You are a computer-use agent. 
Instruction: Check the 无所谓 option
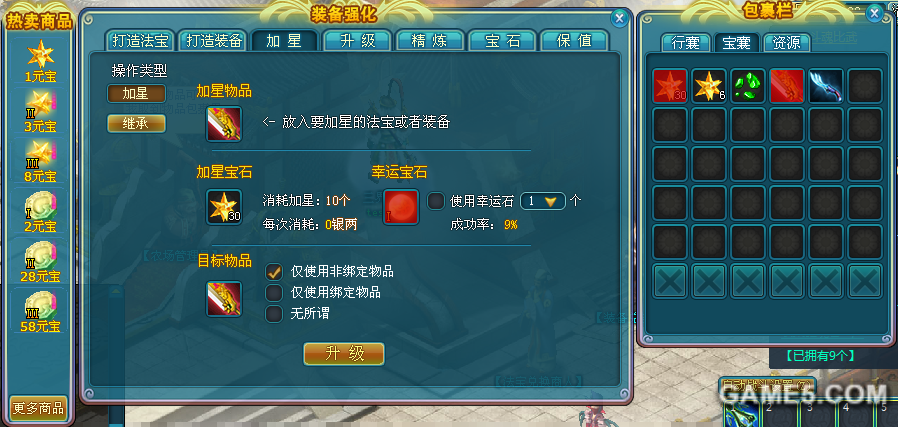pyautogui.click(x=274, y=313)
